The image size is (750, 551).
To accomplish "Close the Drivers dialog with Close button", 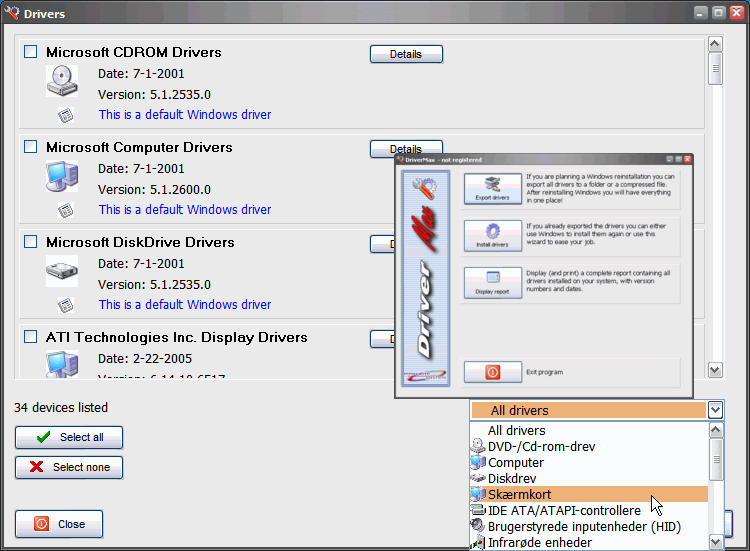I will pos(59,524).
